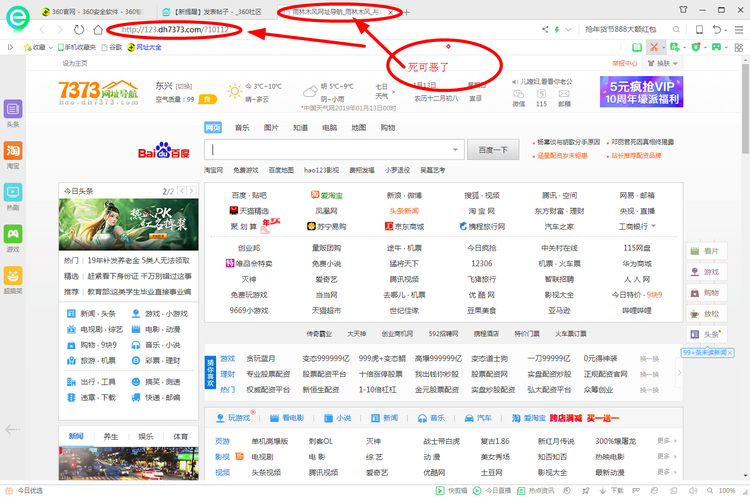The width and height of the screenshot is (750, 497).
Task: Expand address bar dropdown next to lightning
Action: (x=568, y=30)
